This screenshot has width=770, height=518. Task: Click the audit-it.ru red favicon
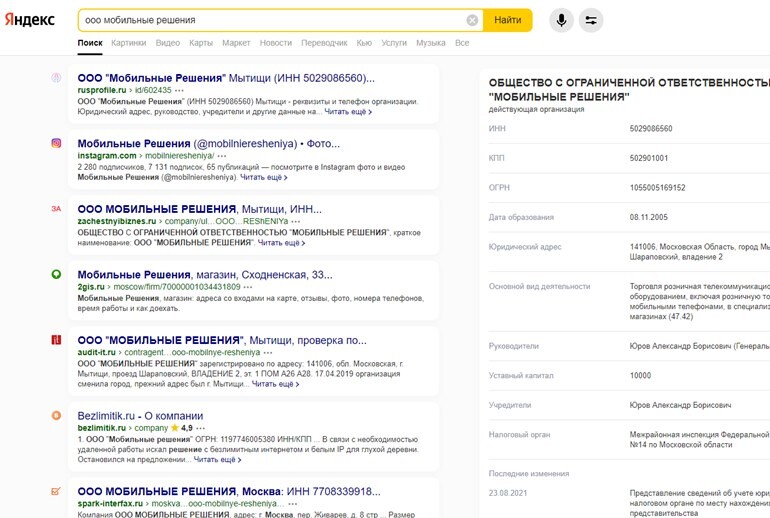(x=56, y=340)
